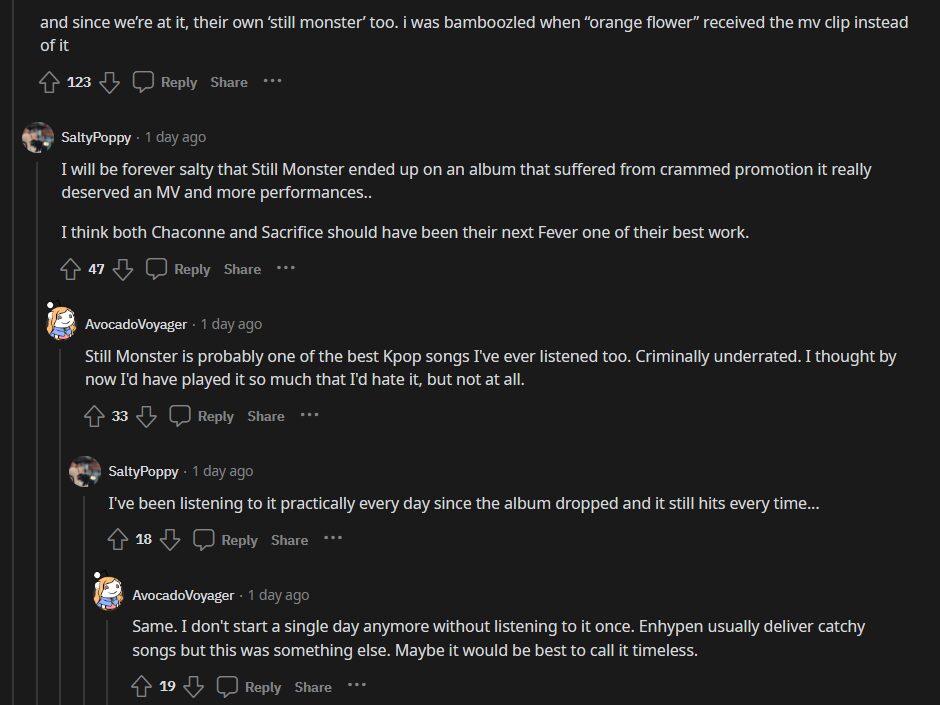Open more options on the 123-point comment

click(272, 81)
